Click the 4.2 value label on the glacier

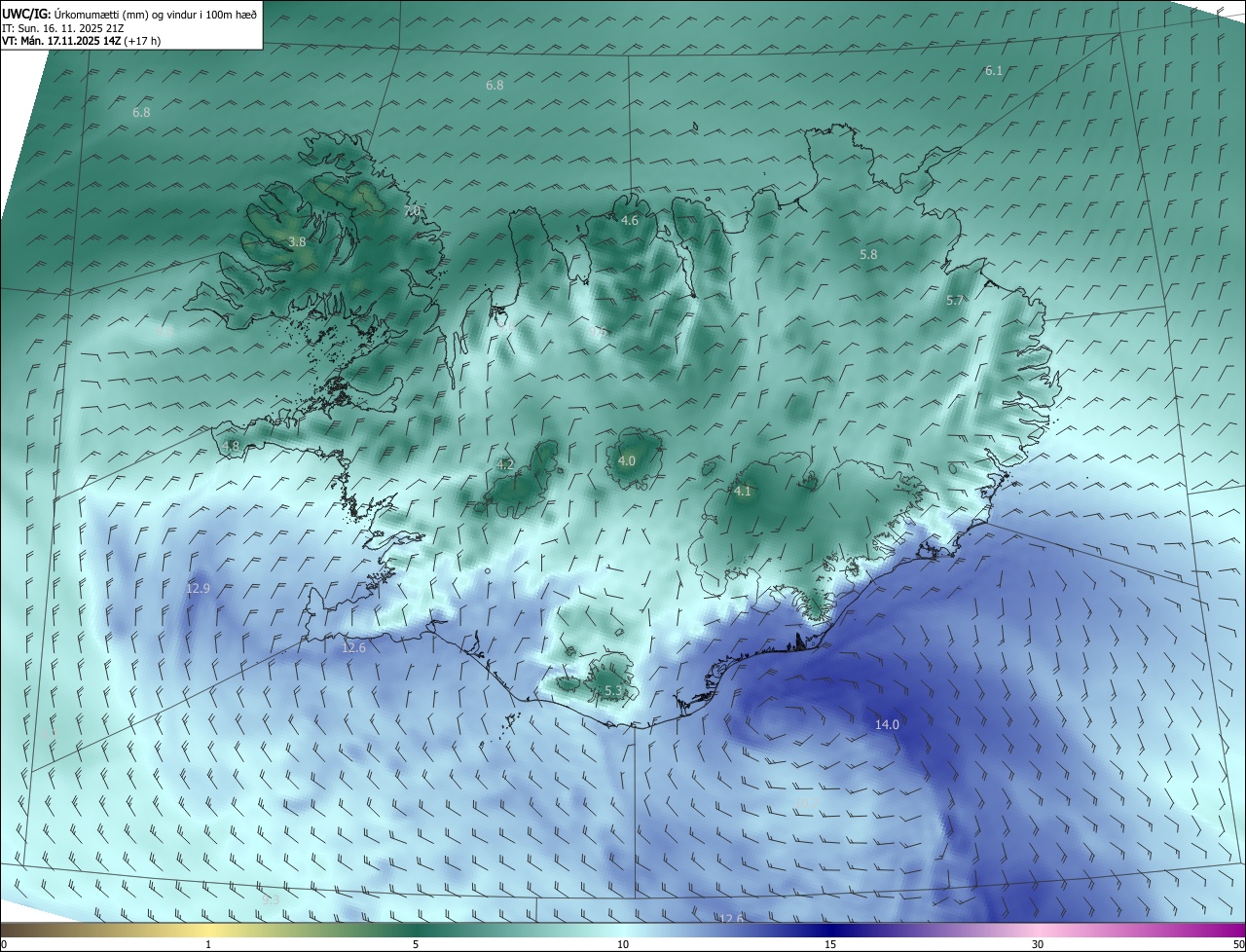[x=505, y=464]
